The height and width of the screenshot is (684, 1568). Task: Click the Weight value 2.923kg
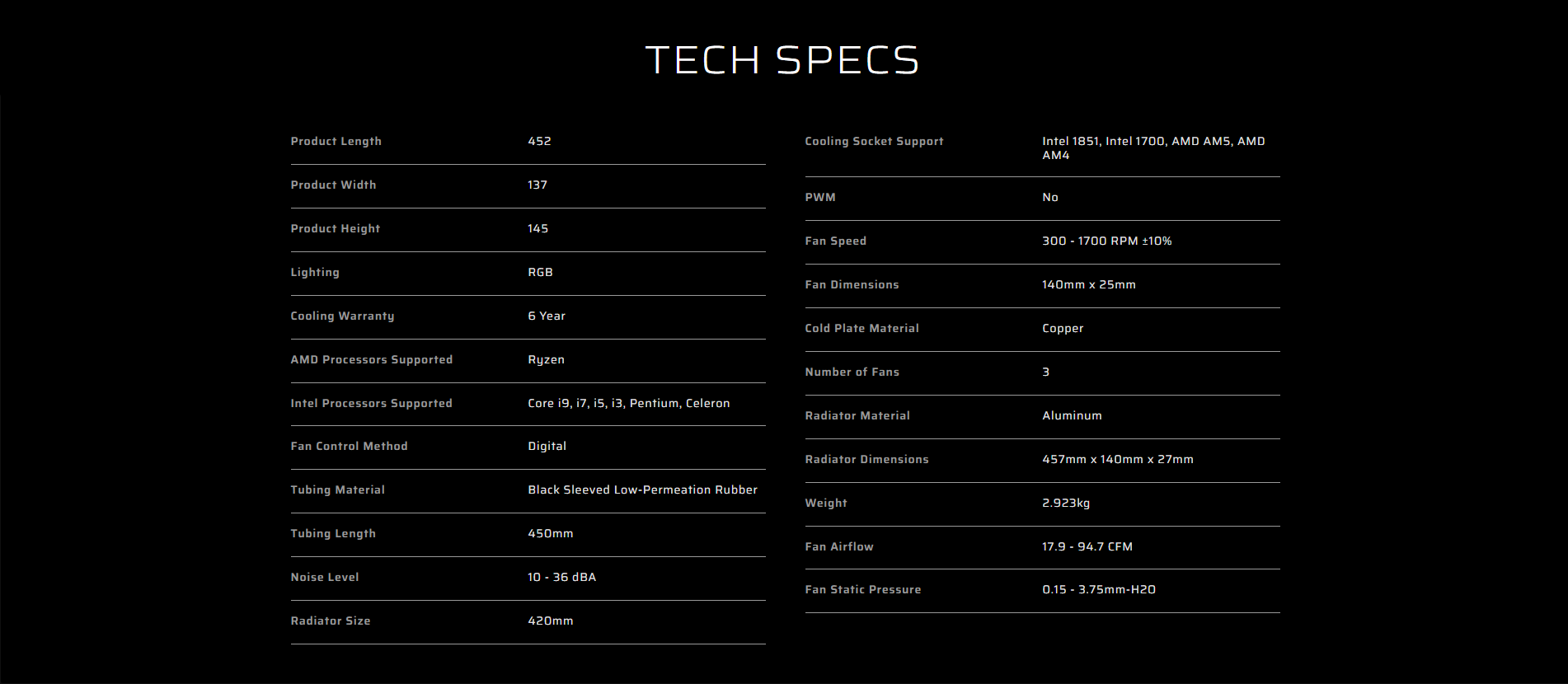[1065, 504]
